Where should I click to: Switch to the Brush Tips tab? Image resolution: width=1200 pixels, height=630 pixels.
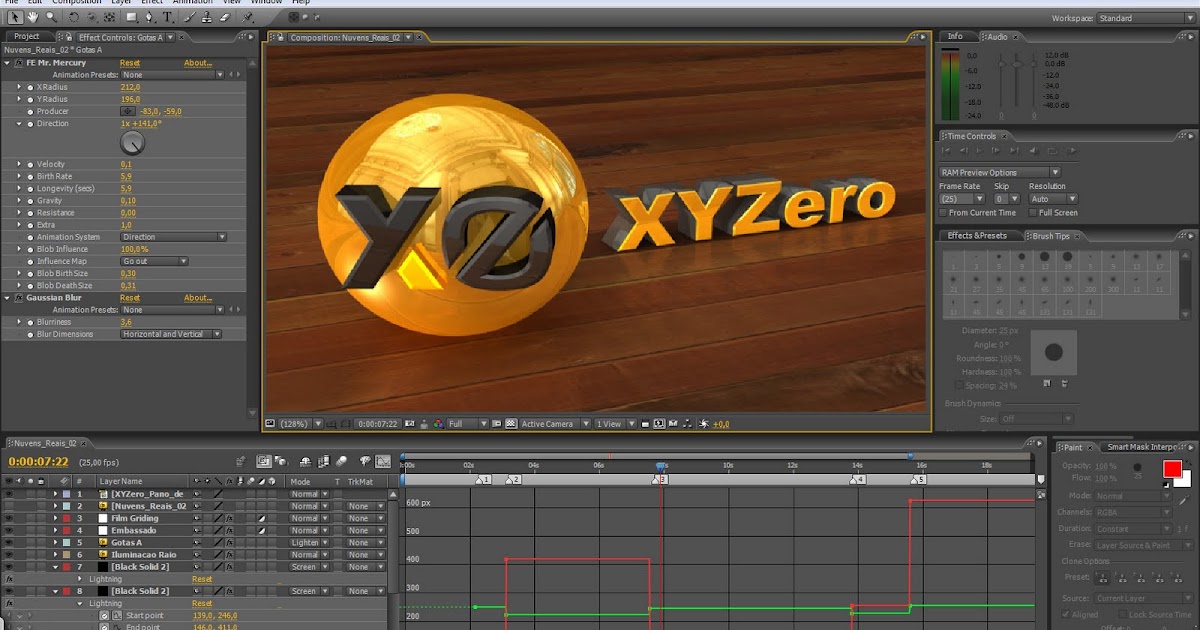coord(1053,236)
